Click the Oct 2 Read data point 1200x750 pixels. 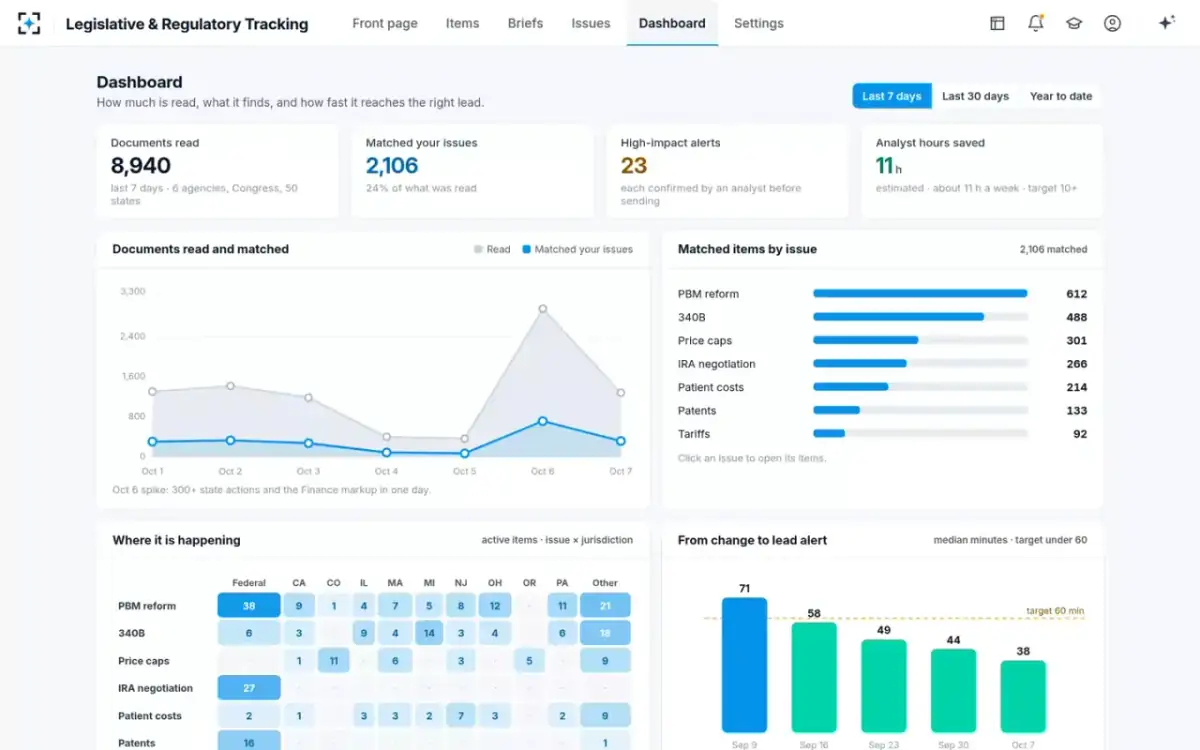click(x=230, y=385)
